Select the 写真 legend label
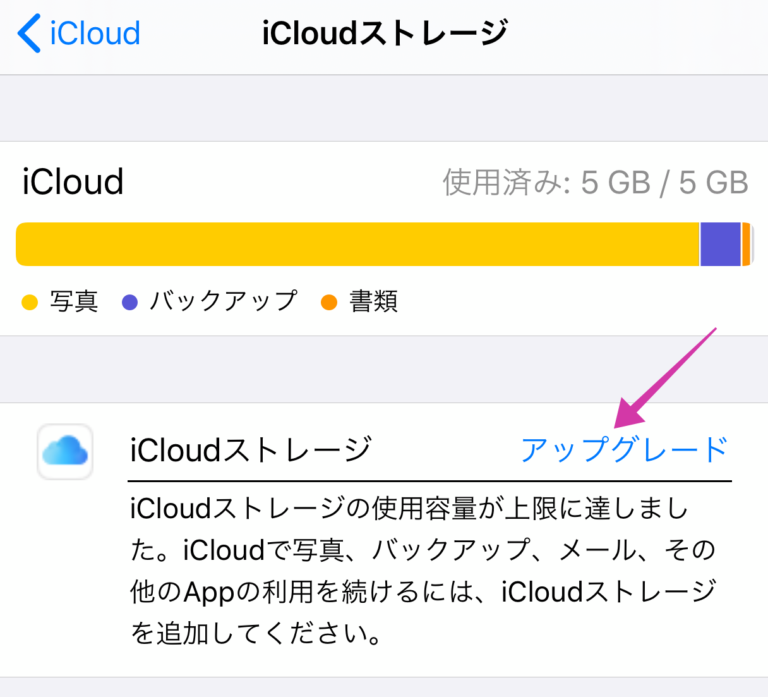Viewport: 768px width, 697px height. point(74,301)
